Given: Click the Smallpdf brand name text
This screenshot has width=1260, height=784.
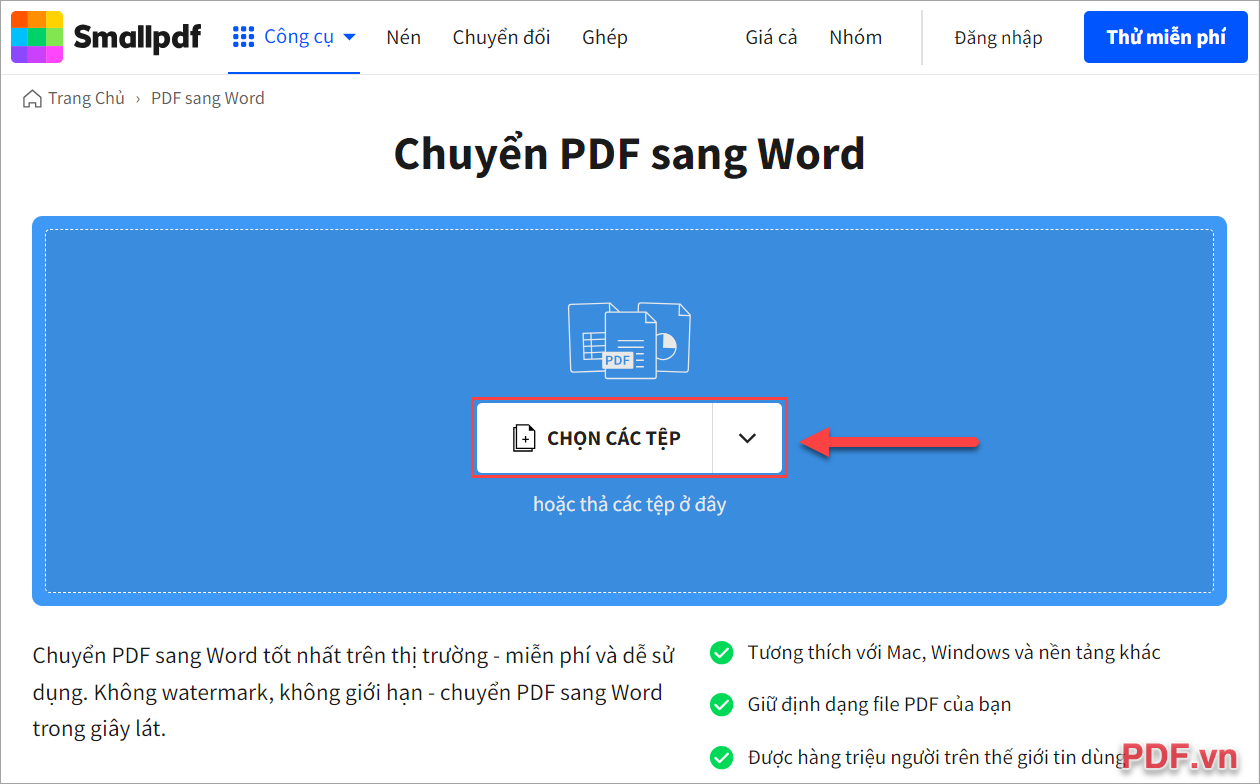Looking at the screenshot, I should [137, 38].
